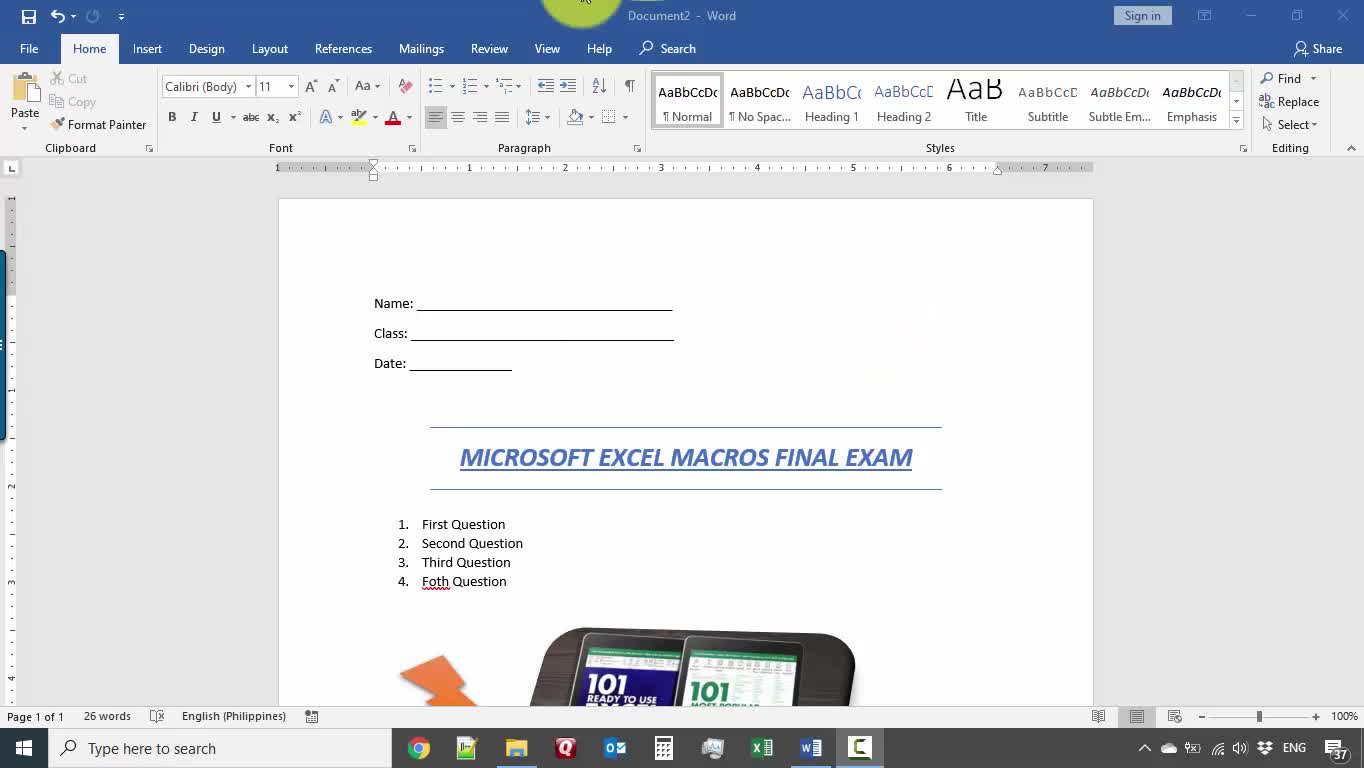Switch to the Insert tab
Screen dimensions: 1364x768
point(147,49)
